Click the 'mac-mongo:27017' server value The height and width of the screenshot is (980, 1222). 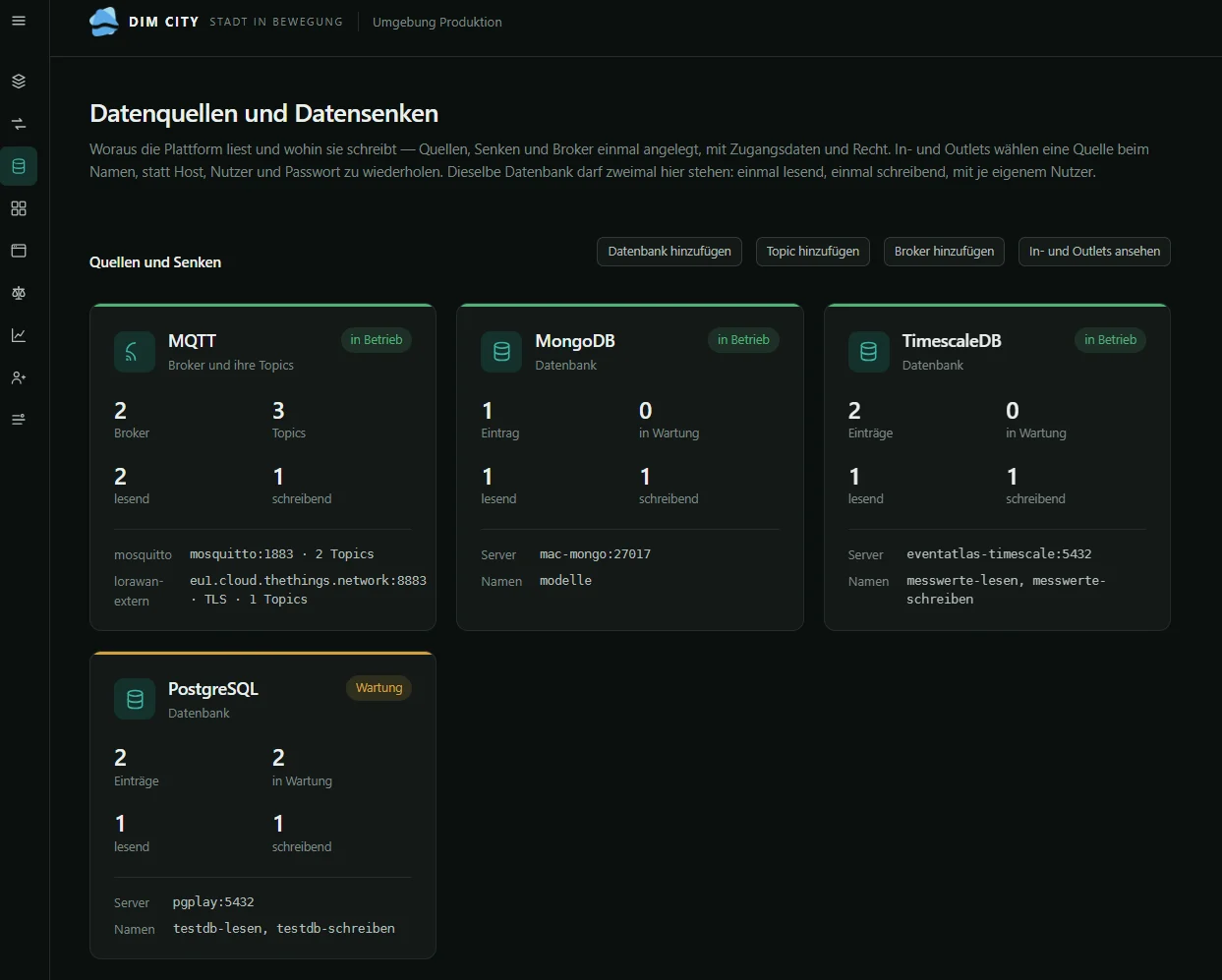595,554
